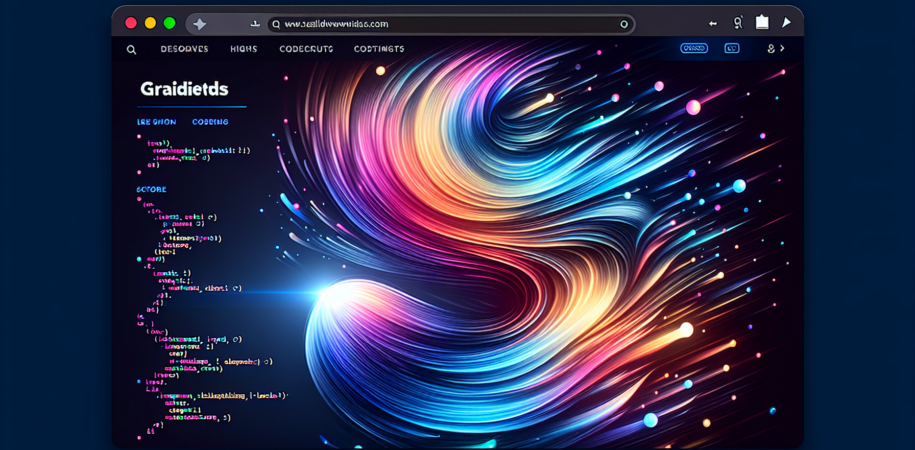Image resolution: width=915 pixels, height=450 pixels.
Task: Click the back arrow icon in browser toolbar
Action: [x=713, y=23]
